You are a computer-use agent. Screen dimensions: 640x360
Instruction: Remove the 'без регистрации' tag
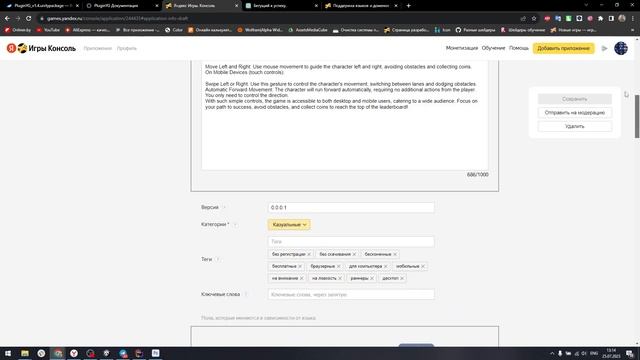[x=309, y=254]
